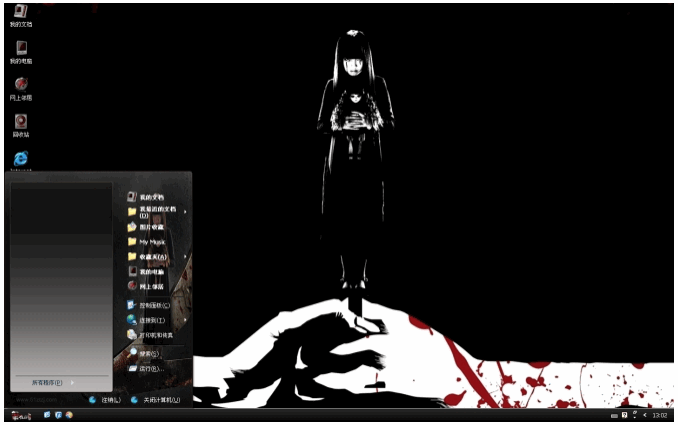Screen dimensions: 678x425
Task: Expand hidden tray icons with the arrow
Action: (645, 415)
